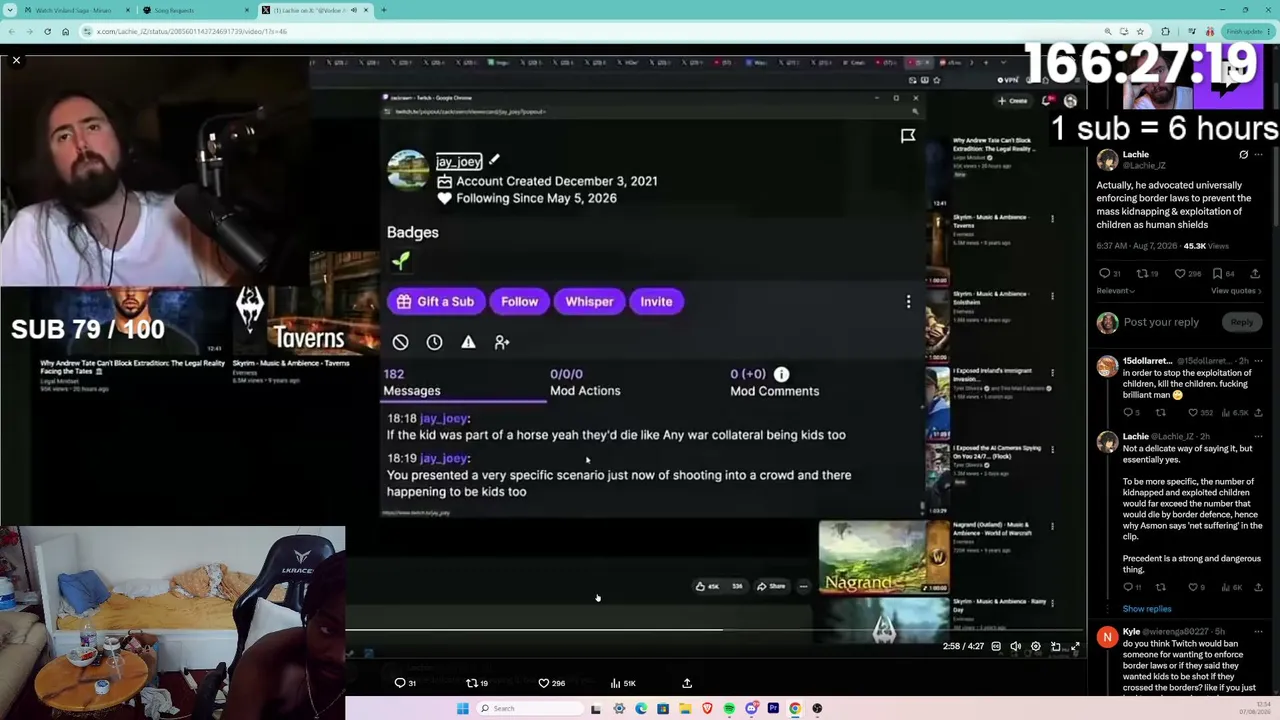Warn the user with the warning triangle icon

click(x=468, y=342)
